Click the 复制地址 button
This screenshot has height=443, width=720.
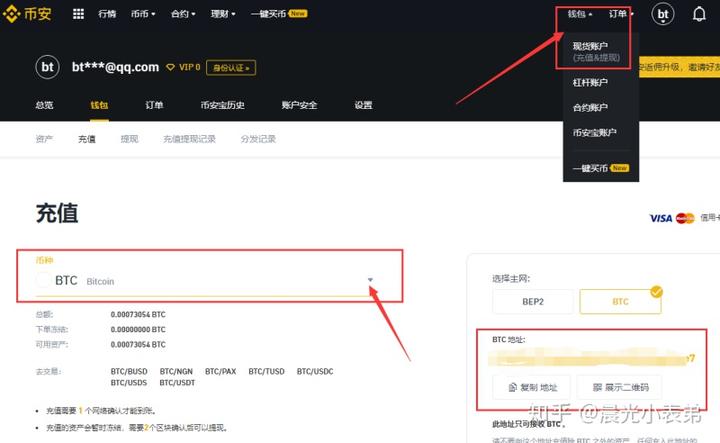click(532, 387)
